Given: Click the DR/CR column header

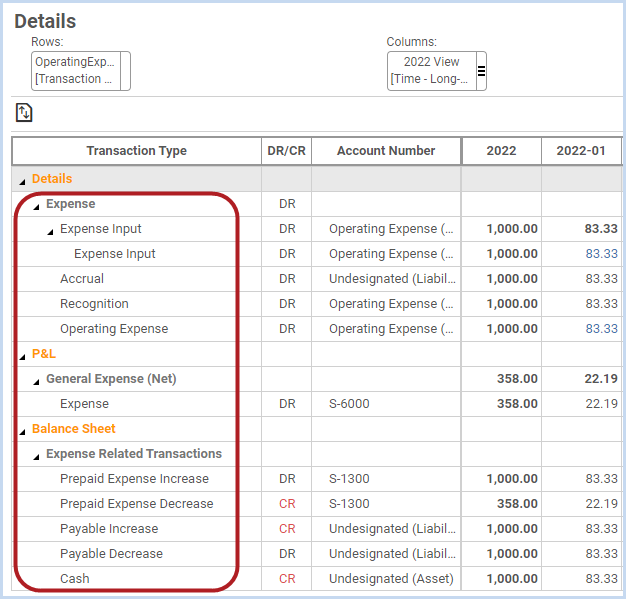Looking at the screenshot, I should (286, 151).
